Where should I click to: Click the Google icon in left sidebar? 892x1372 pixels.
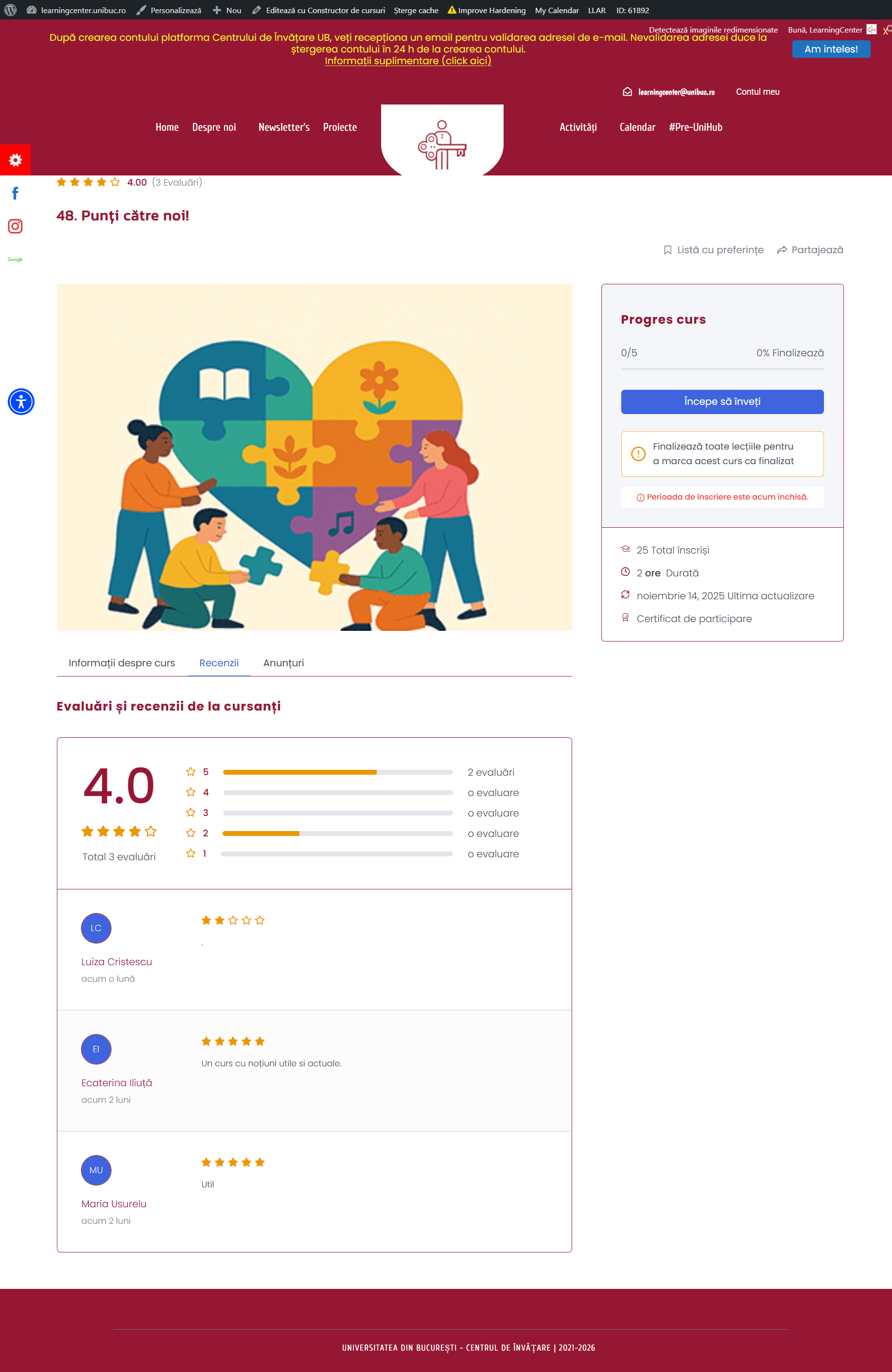pos(15,260)
